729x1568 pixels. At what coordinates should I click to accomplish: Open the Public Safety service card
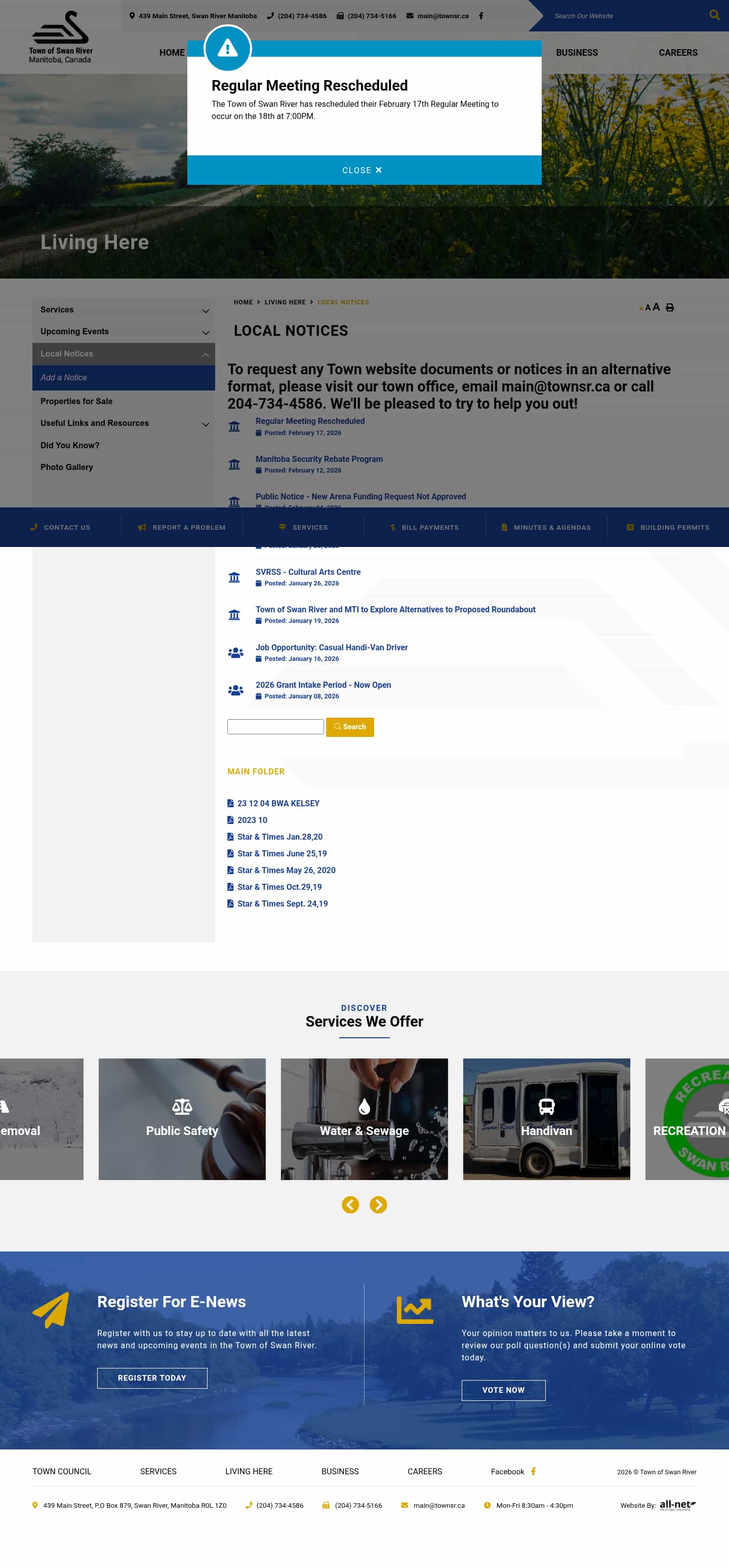182,1119
